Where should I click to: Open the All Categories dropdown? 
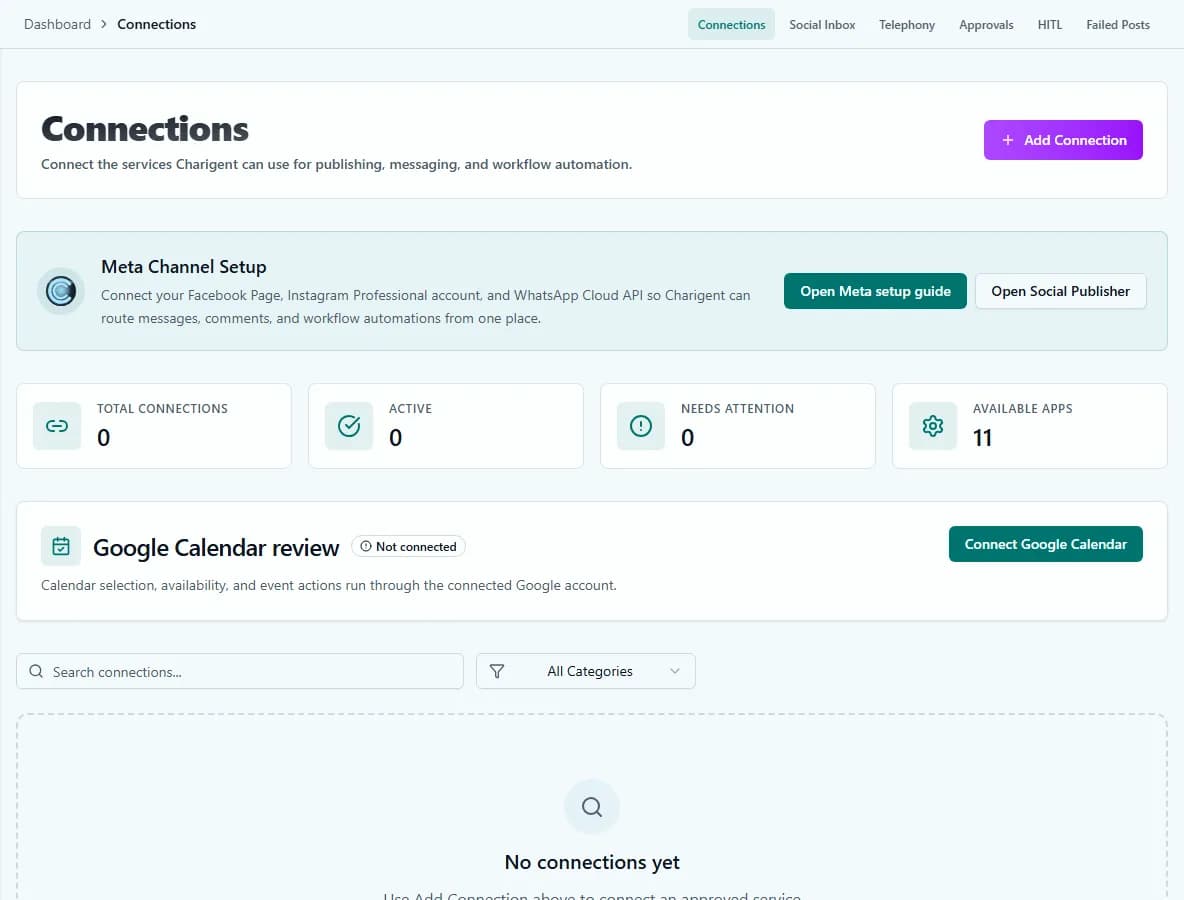point(586,671)
